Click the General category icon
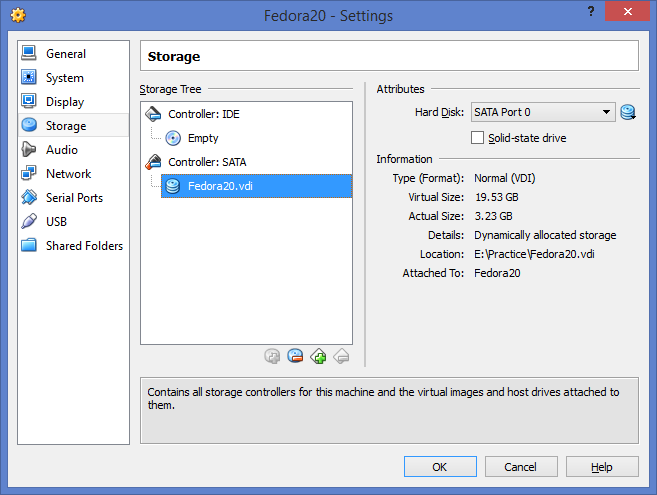 click(29, 53)
